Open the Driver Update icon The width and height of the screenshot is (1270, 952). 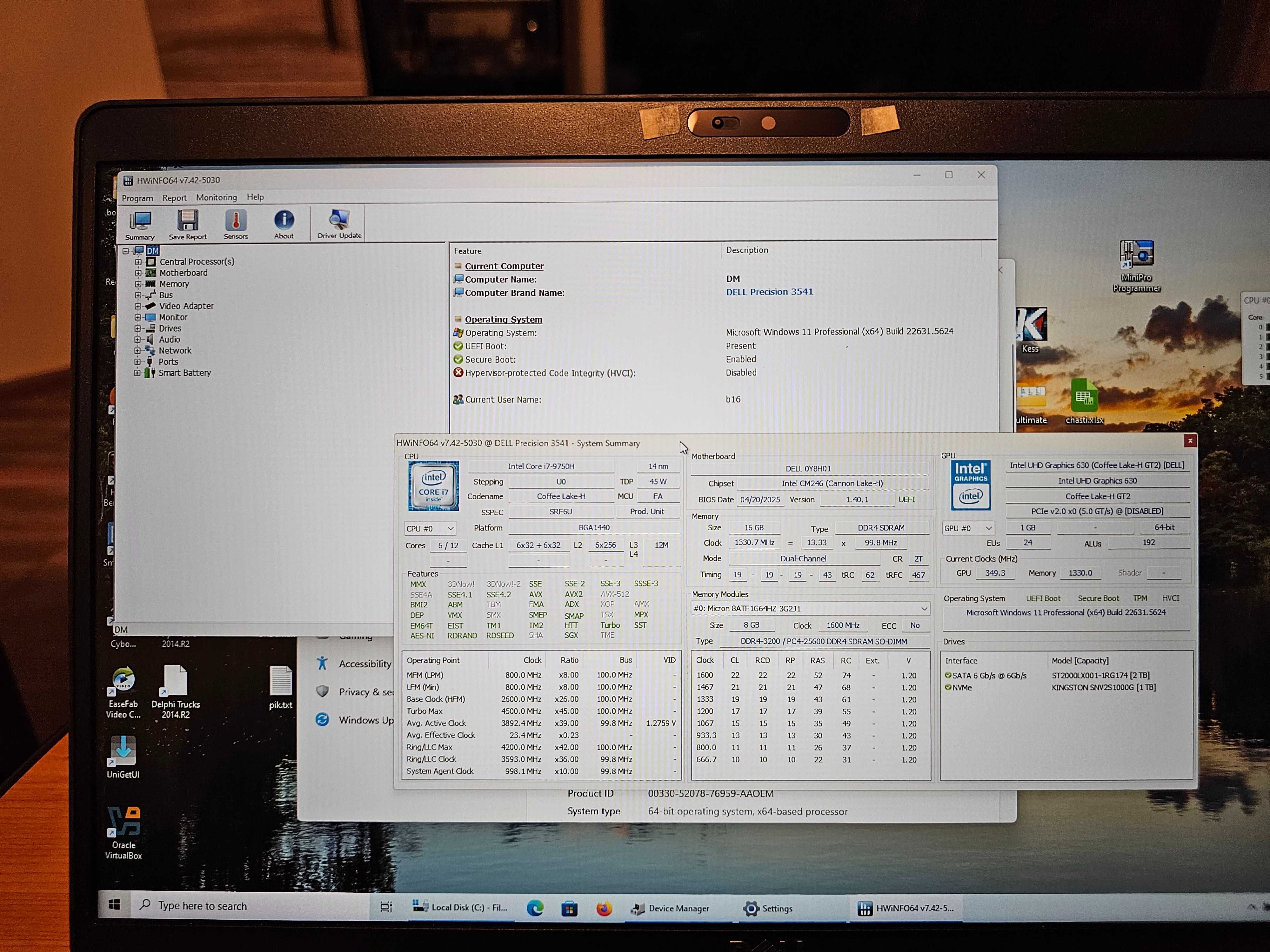pyautogui.click(x=339, y=224)
